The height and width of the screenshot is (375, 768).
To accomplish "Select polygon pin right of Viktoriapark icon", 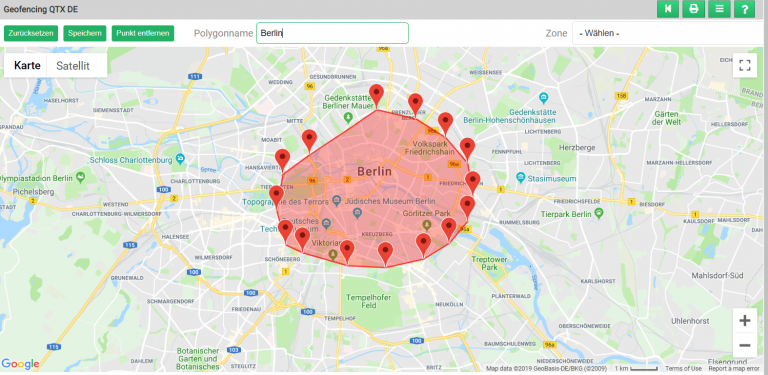I will [x=347, y=252].
